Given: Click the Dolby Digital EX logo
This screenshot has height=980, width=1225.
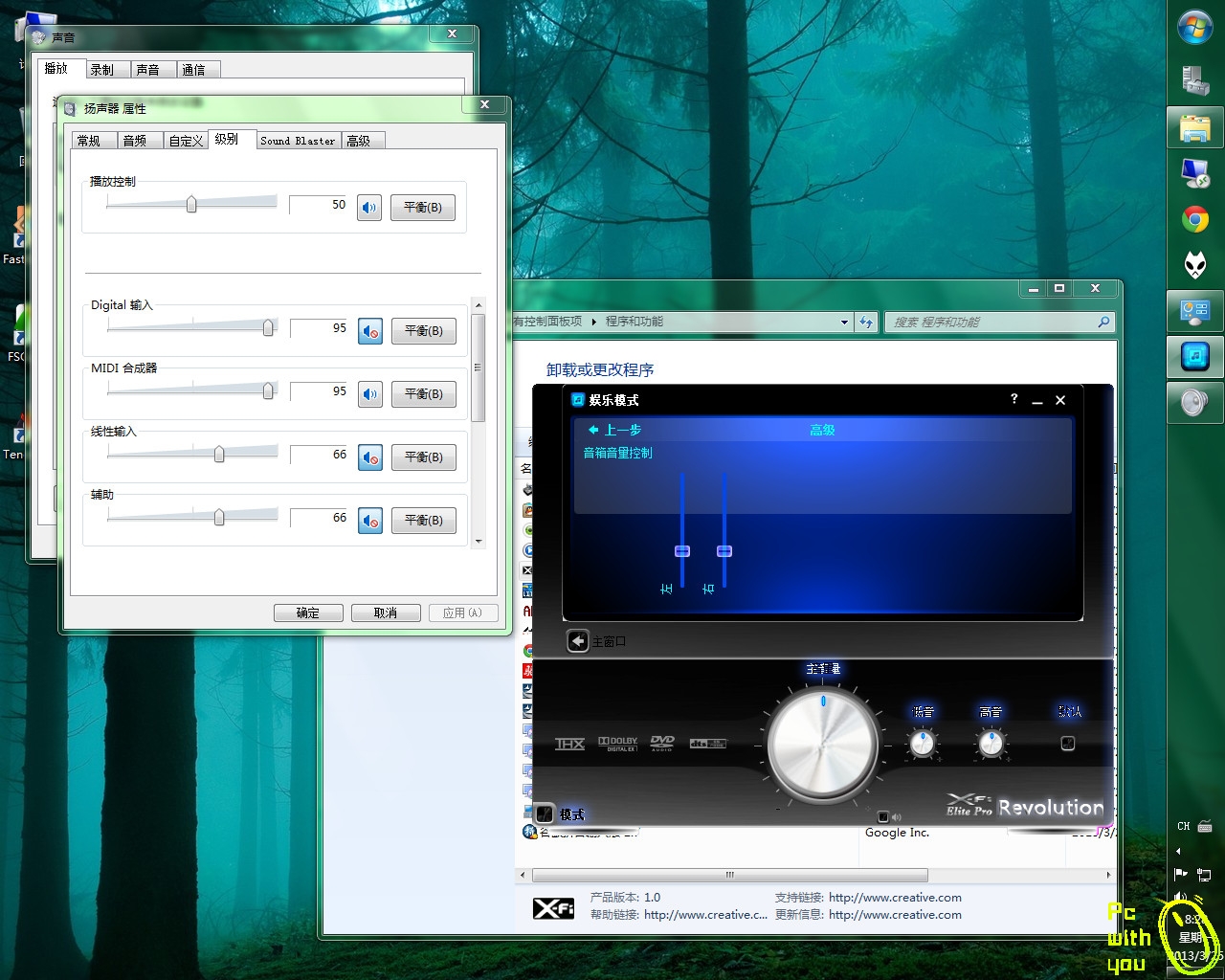Looking at the screenshot, I should (x=617, y=744).
